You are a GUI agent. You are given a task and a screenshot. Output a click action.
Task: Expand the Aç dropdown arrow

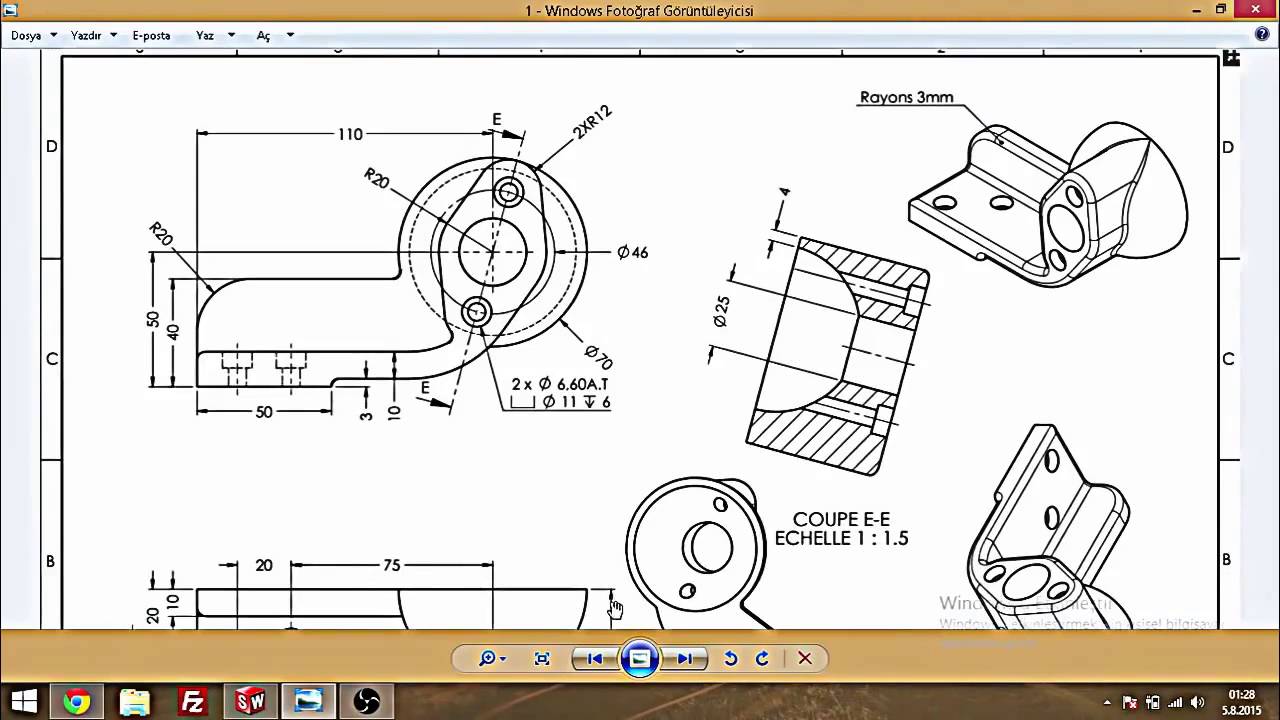290,35
